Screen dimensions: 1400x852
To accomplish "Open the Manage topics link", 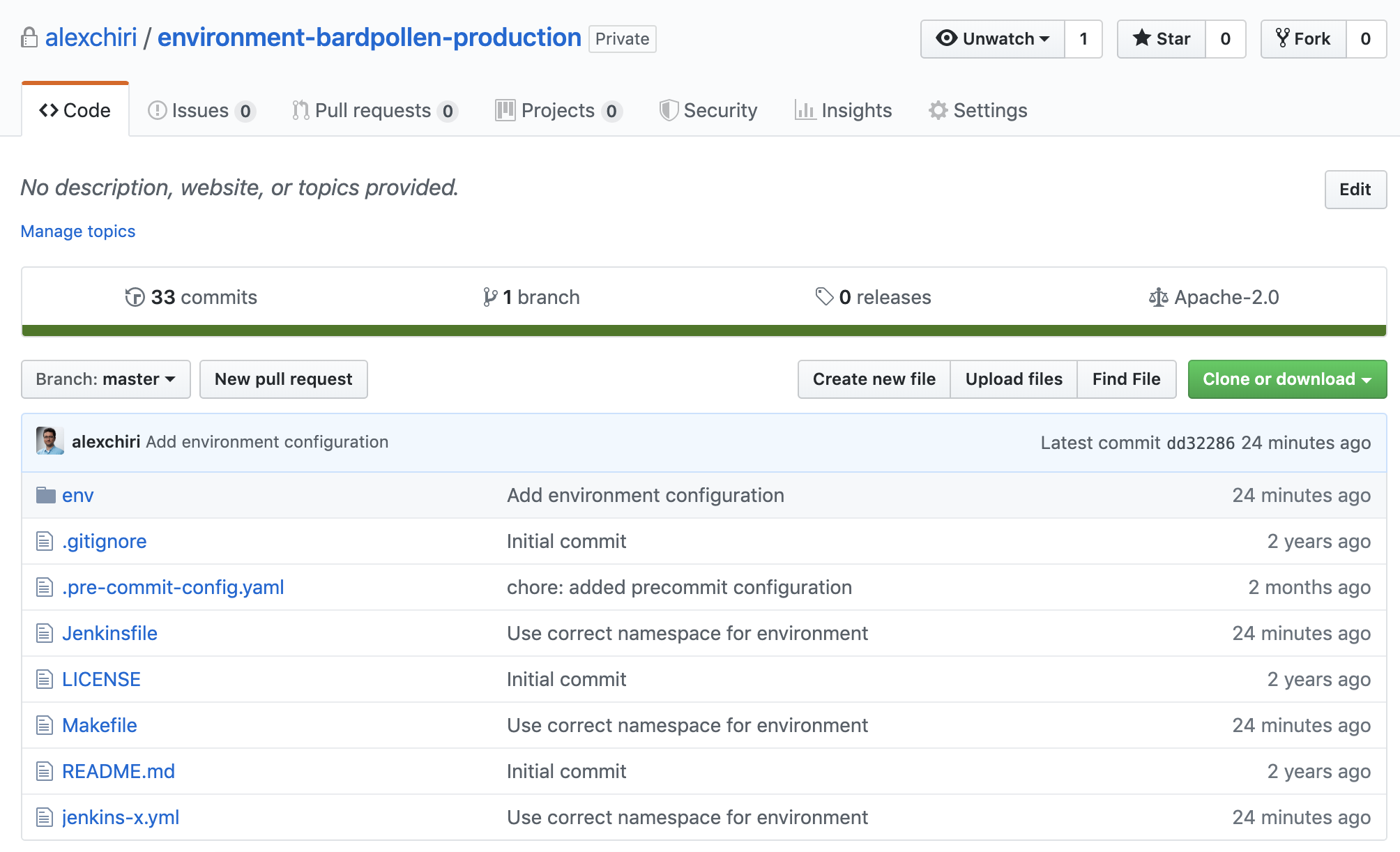I will [x=77, y=231].
